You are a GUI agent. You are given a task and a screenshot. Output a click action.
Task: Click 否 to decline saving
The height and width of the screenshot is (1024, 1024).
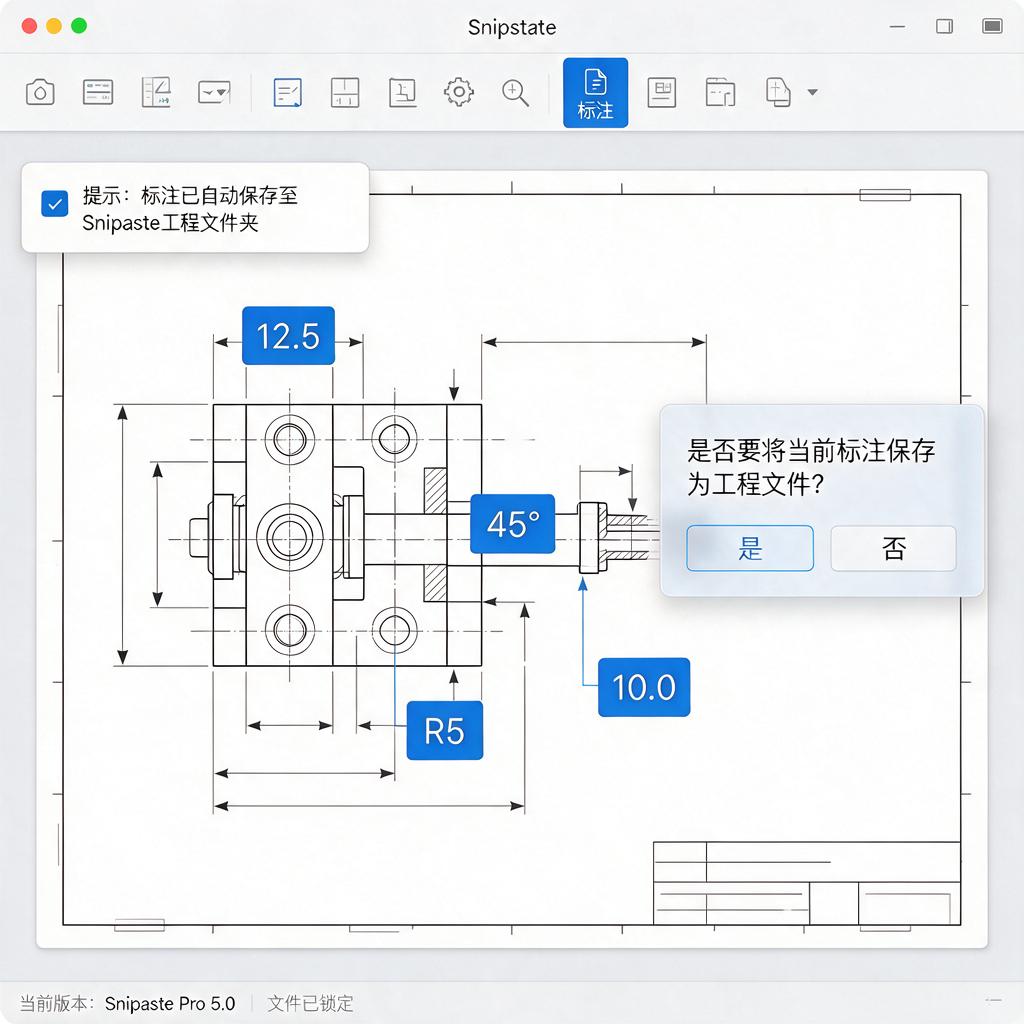893,548
